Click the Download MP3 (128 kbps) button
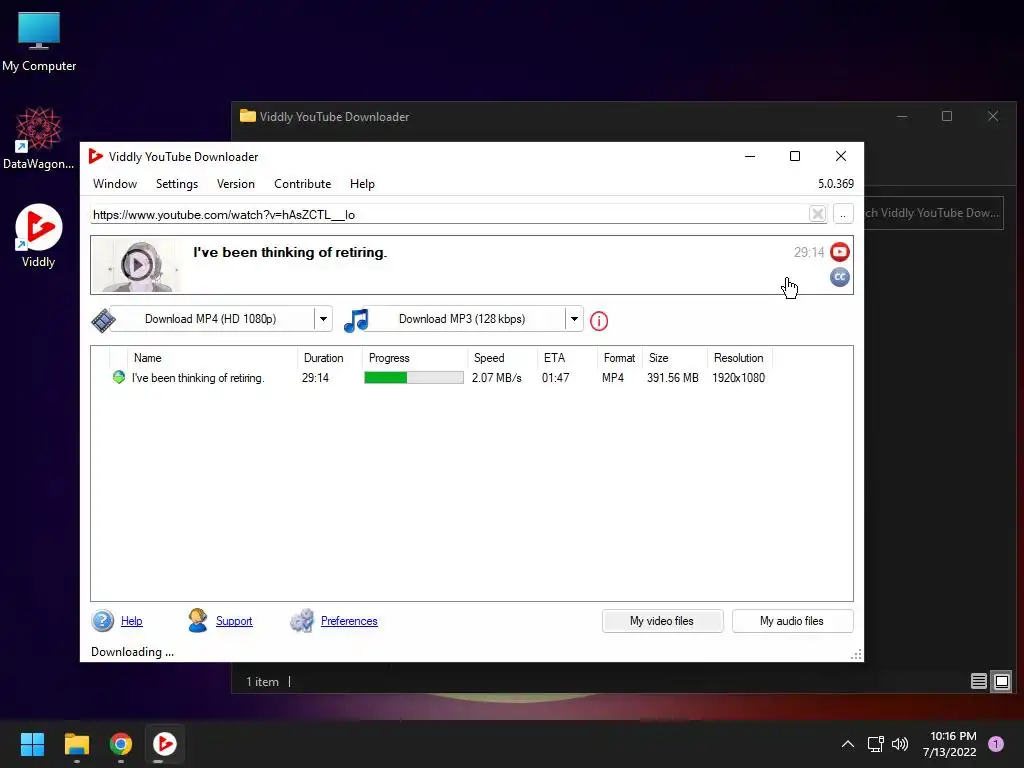 462,319
